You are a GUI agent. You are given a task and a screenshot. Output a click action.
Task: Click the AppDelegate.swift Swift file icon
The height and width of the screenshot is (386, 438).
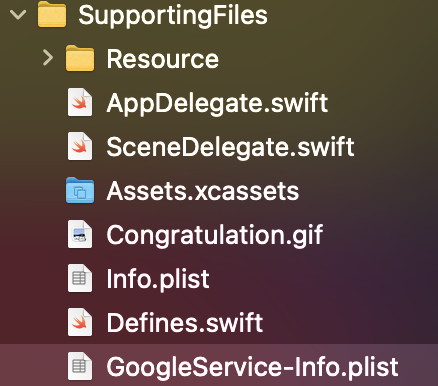click(80, 102)
